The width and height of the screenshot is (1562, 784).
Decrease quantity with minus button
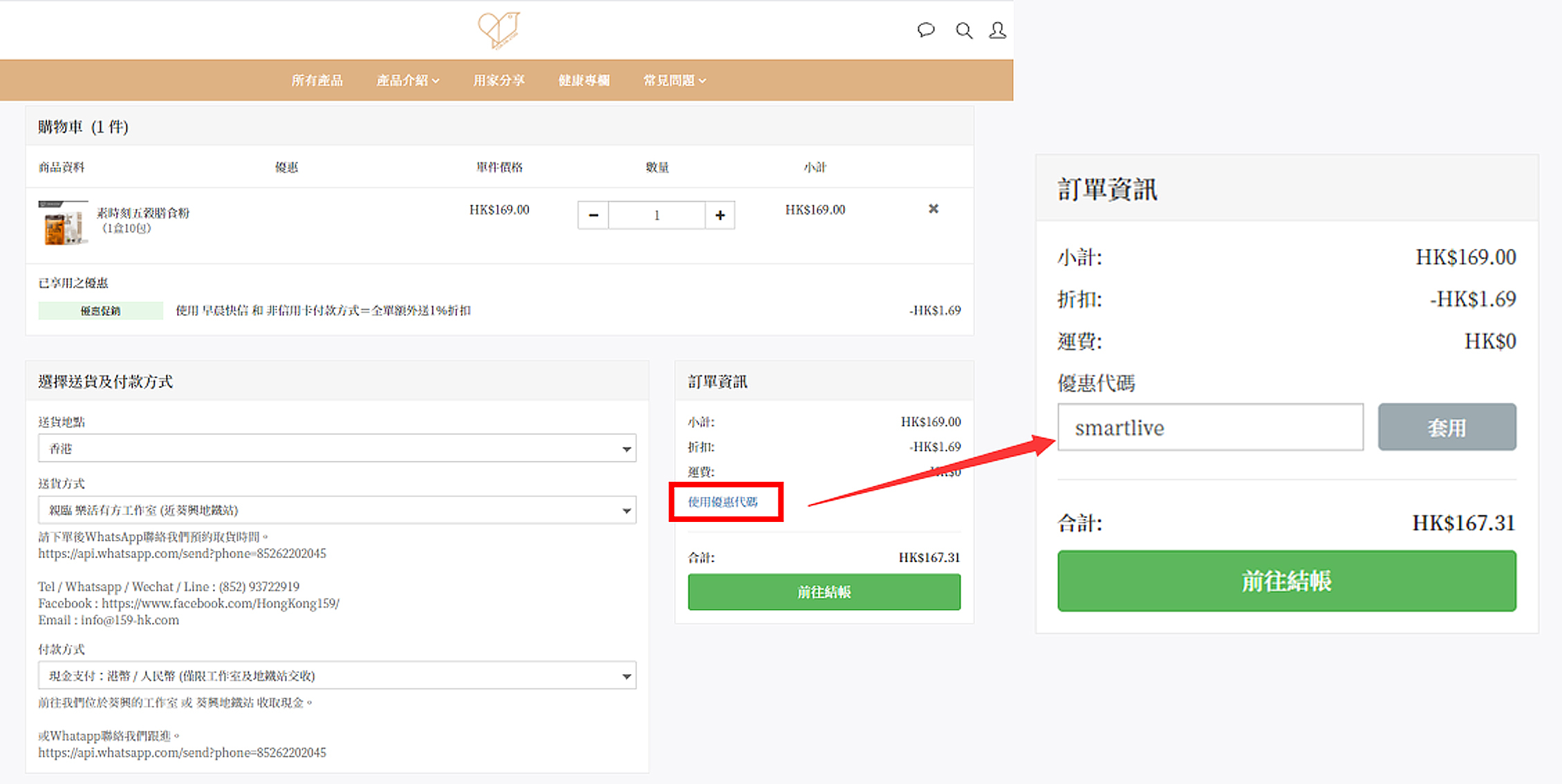point(593,215)
